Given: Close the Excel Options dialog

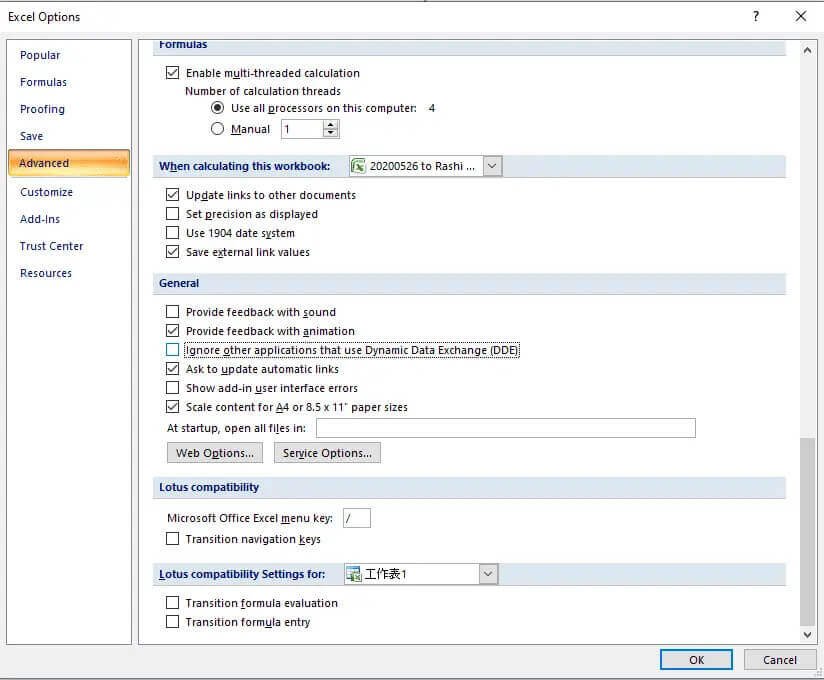Looking at the screenshot, I should [x=800, y=16].
